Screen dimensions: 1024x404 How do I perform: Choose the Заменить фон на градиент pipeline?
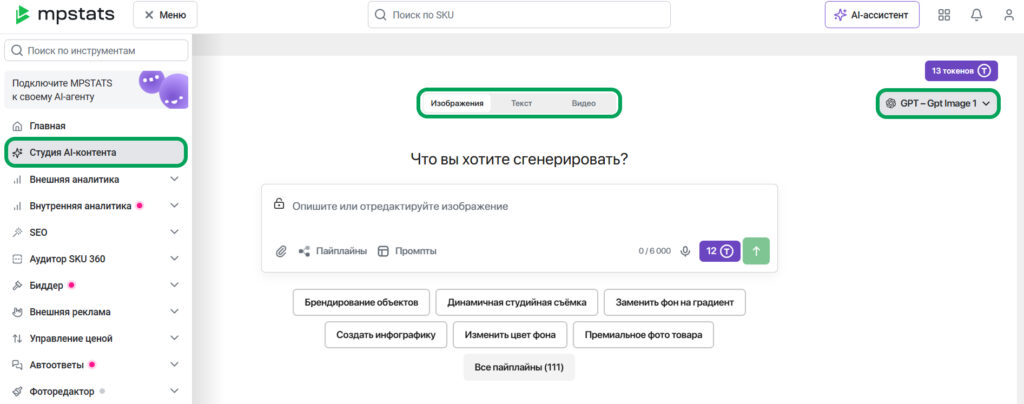pyautogui.click(x=675, y=302)
